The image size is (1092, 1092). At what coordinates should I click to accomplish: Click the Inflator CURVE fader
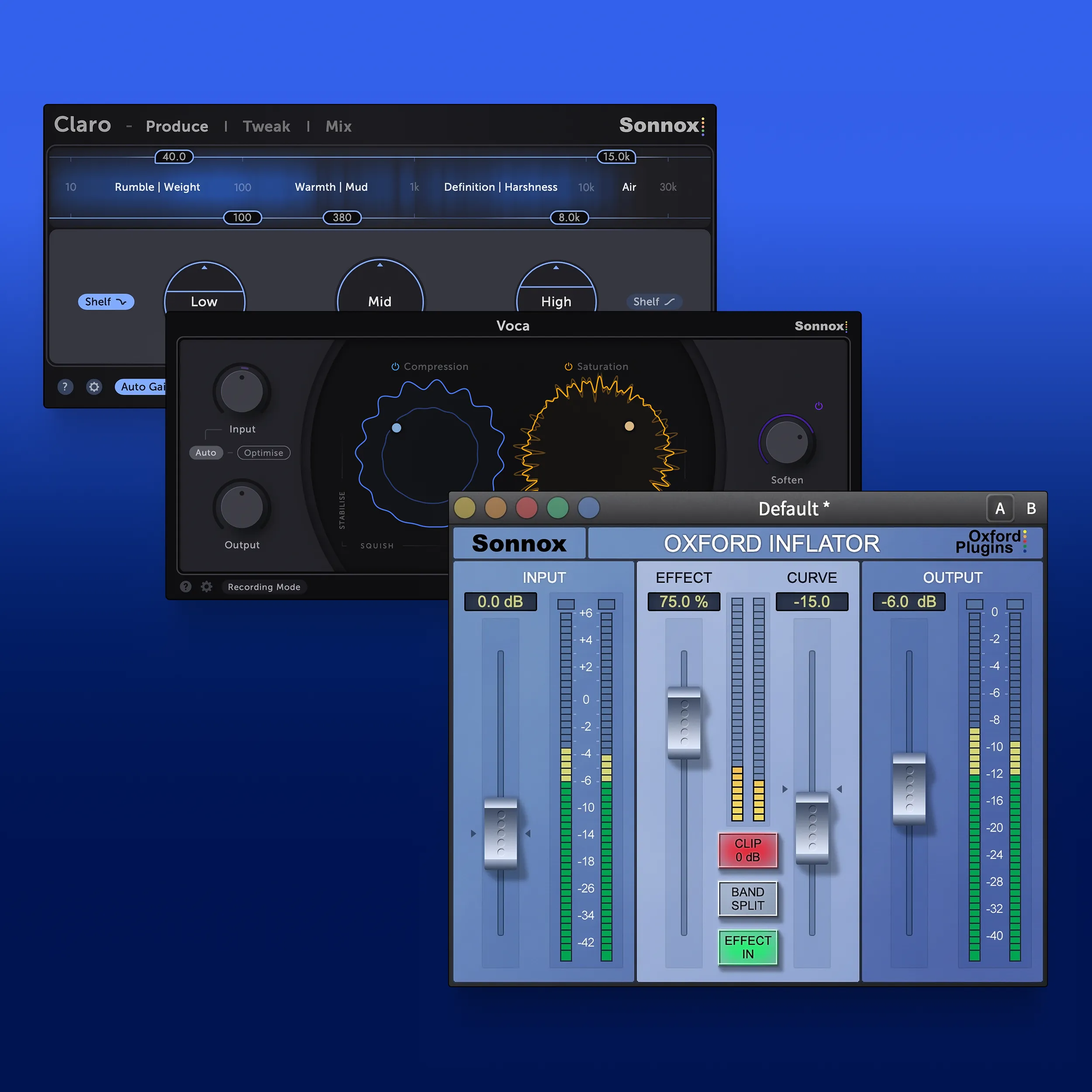pyautogui.click(x=812, y=829)
